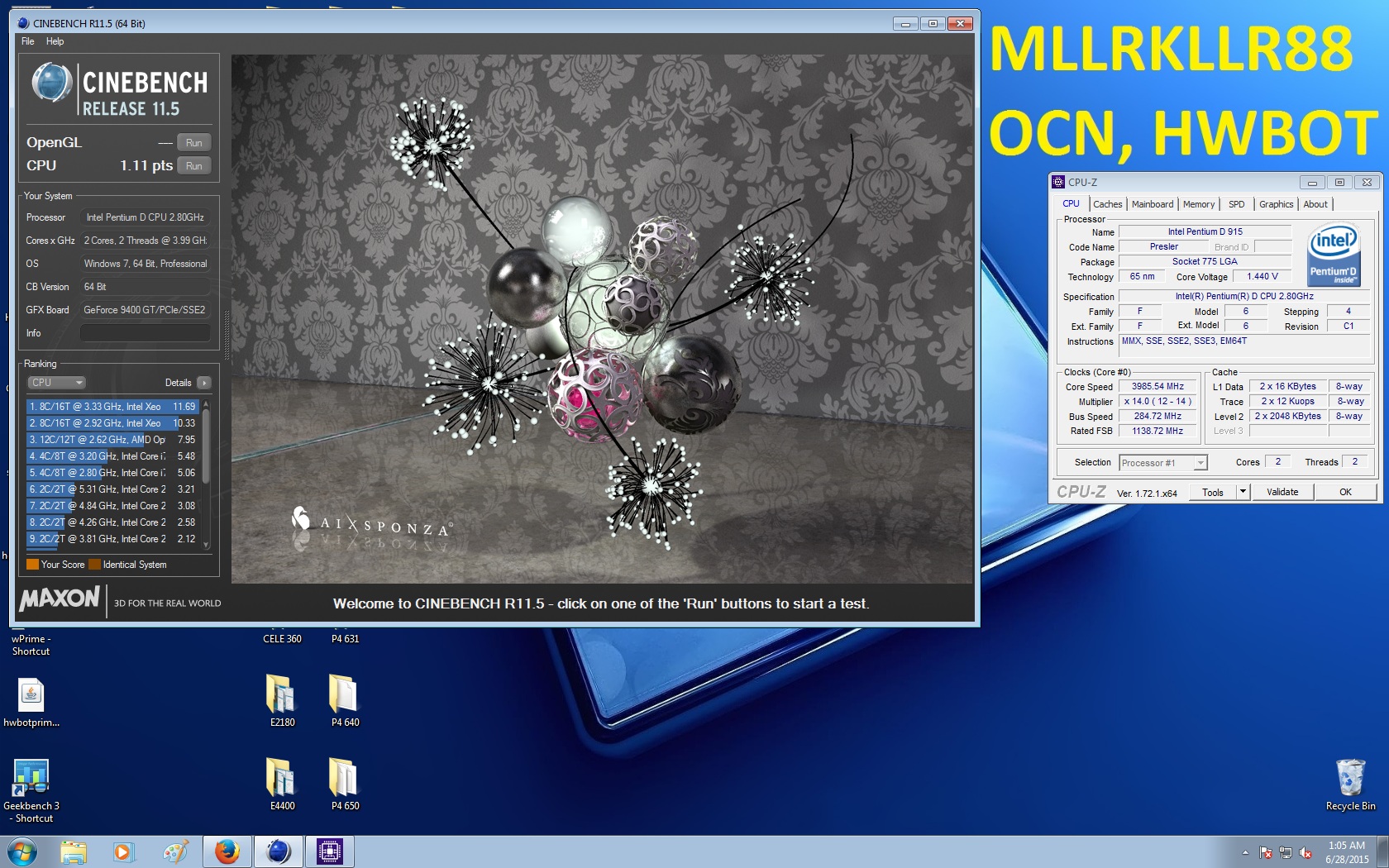Screen dimensions: 1389x868
Task: Select ranking row 2C/2T @ 5.31 GHz
Action: [x=112, y=489]
